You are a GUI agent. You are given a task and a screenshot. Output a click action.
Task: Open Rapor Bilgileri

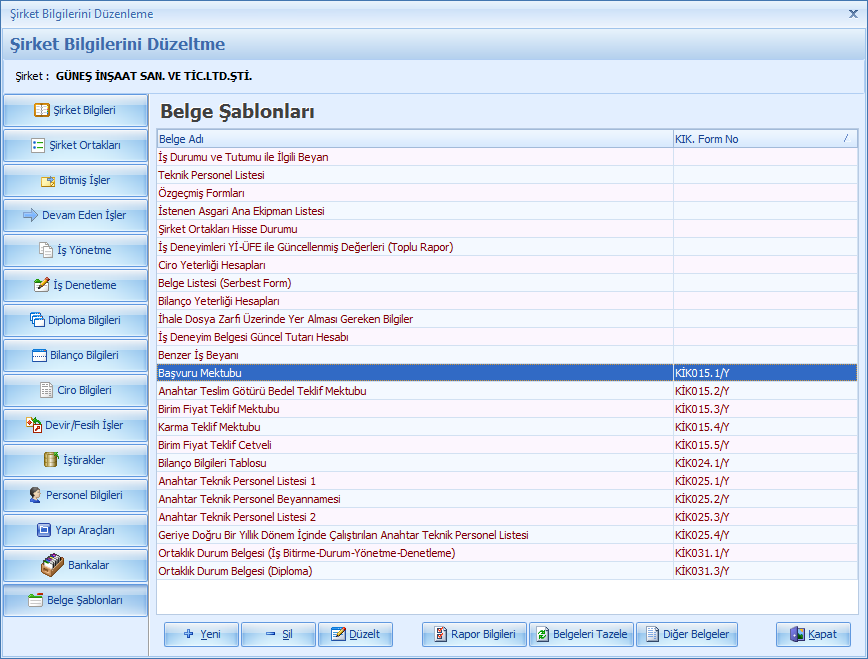tap(474, 634)
